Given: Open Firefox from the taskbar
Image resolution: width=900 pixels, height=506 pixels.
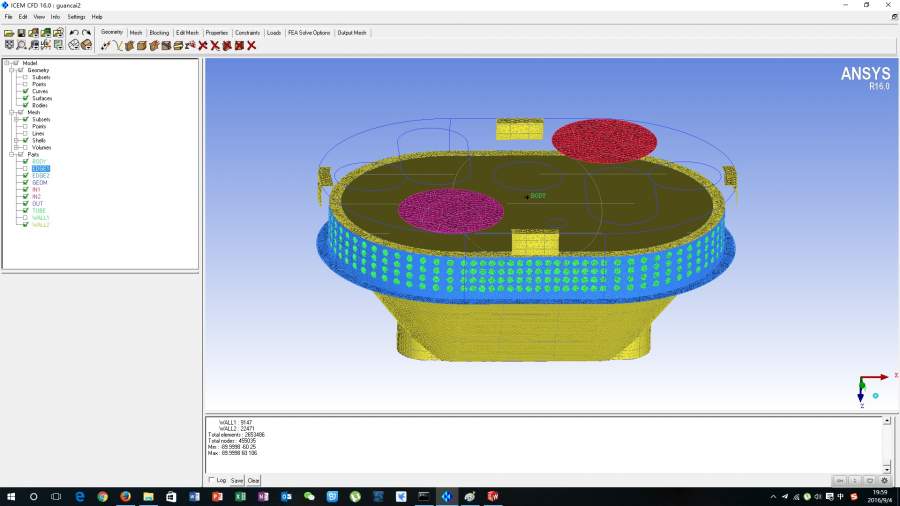Looking at the screenshot, I should pyautogui.click(x=125, y=496).
